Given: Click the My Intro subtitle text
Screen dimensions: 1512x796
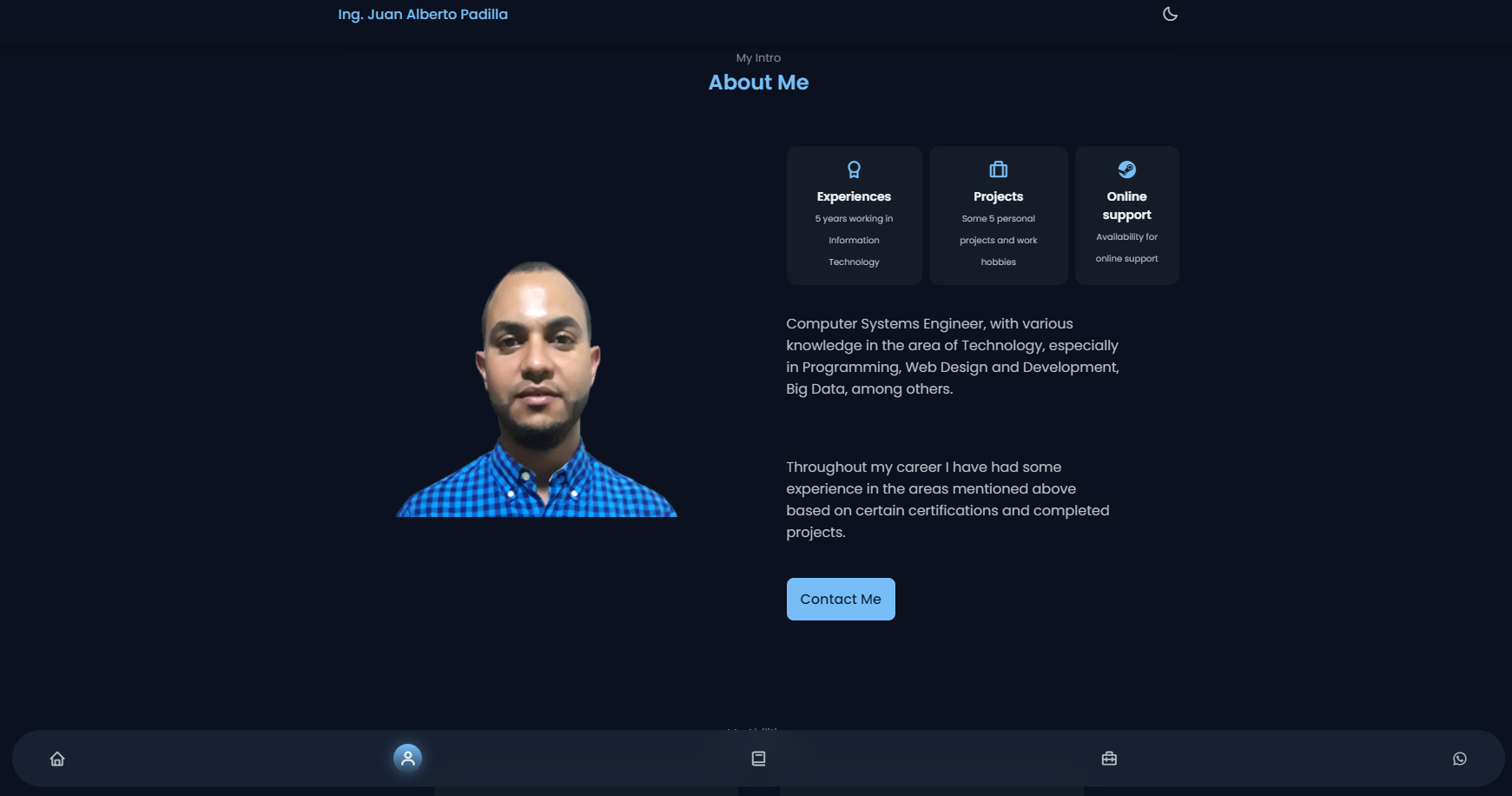Looking at the screenshot, I should (758, 58).
